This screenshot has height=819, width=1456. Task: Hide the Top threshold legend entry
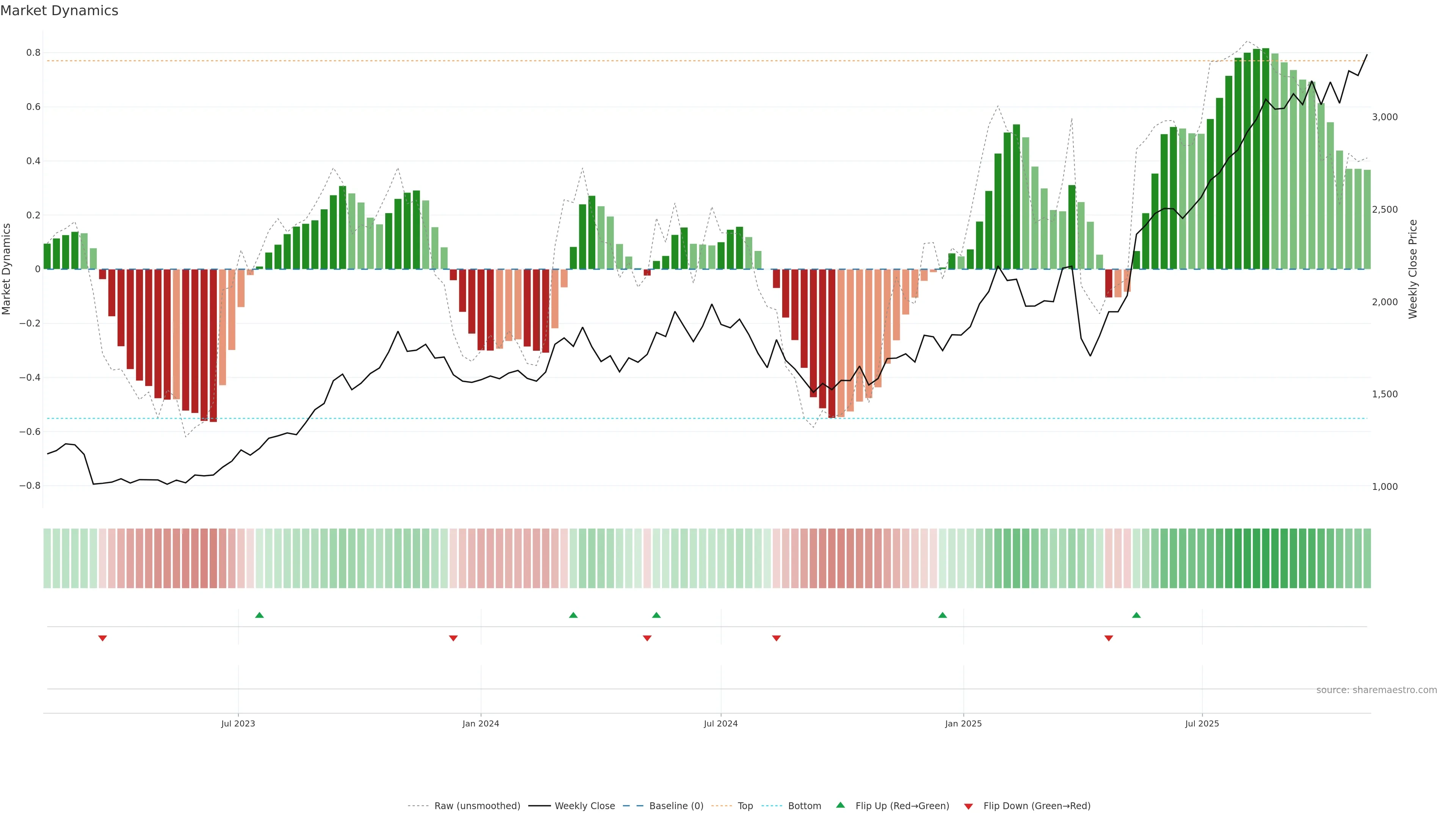745,806
